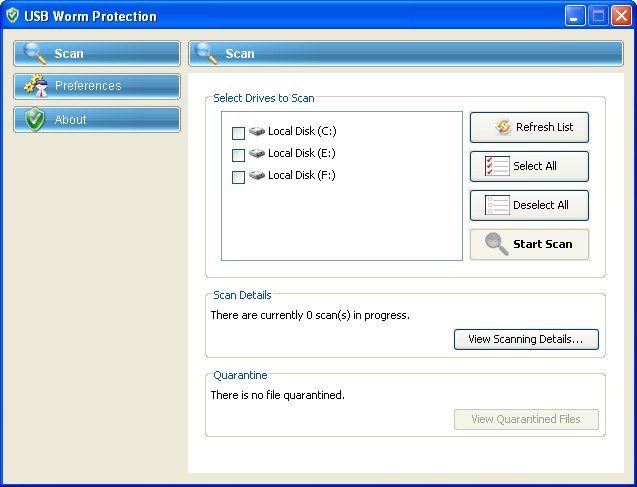Click the Refresh List arrows icon
The image size is (637, 487).
click(x=503, y=128)
